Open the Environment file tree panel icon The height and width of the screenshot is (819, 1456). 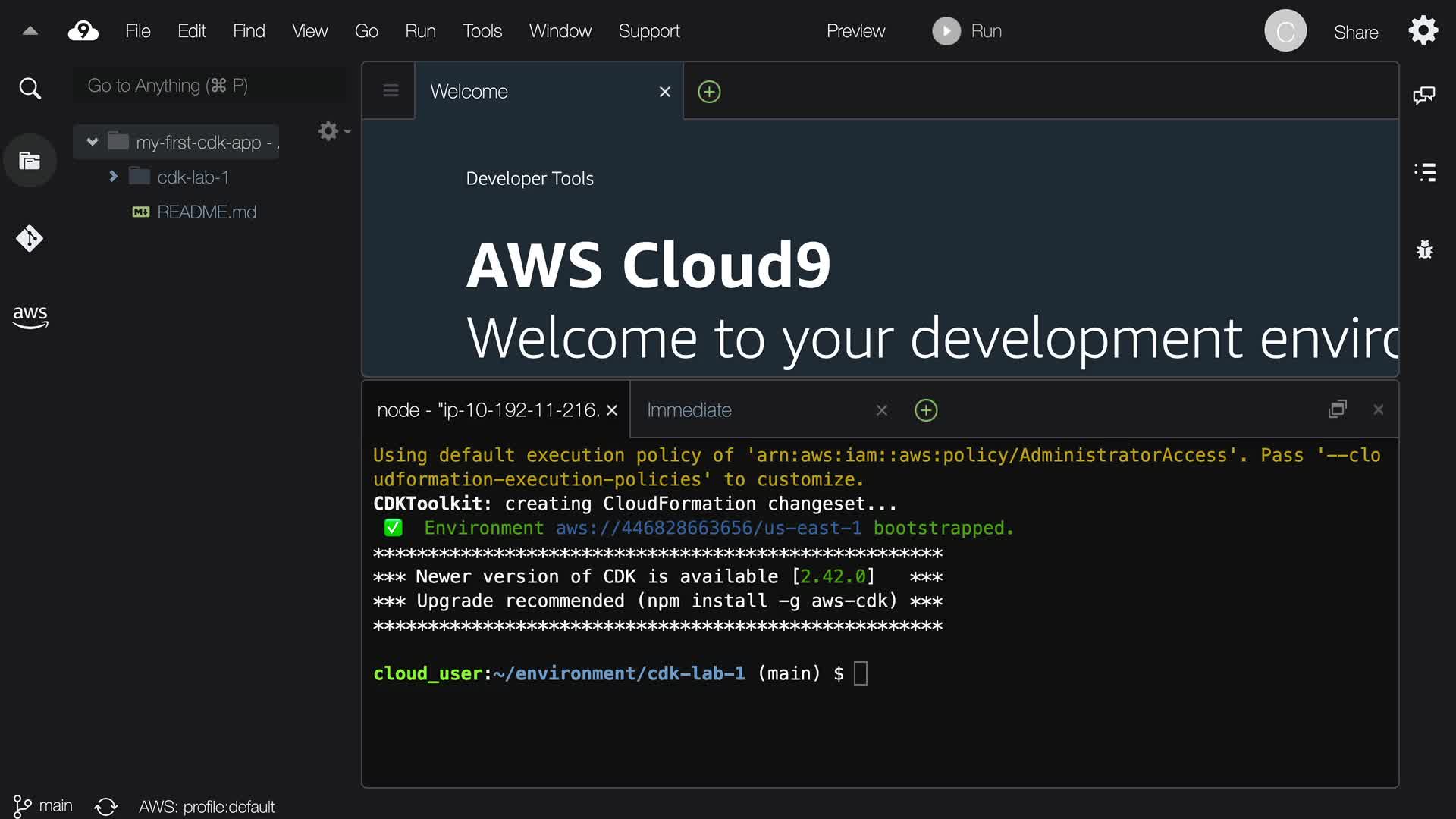pos(30,161)
